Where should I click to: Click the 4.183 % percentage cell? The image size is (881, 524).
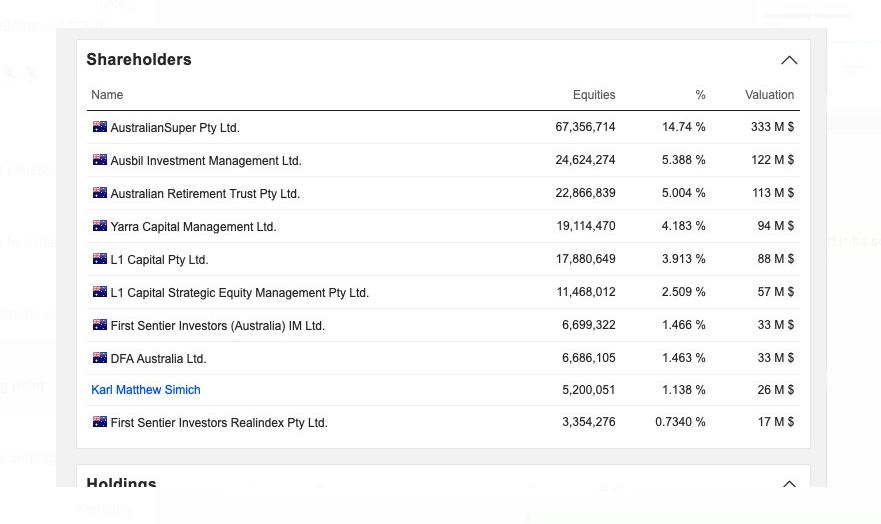[683, 226]
